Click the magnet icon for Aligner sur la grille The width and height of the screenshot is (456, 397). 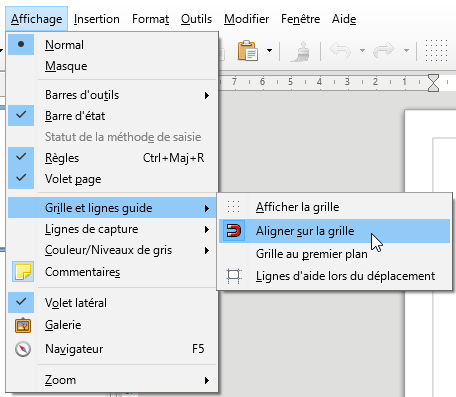point(233,230)
